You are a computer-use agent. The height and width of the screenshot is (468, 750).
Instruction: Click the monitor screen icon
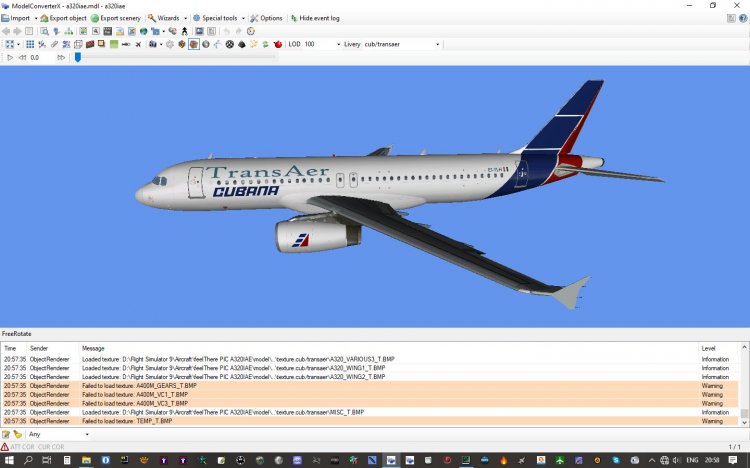(x=199, y=31)
